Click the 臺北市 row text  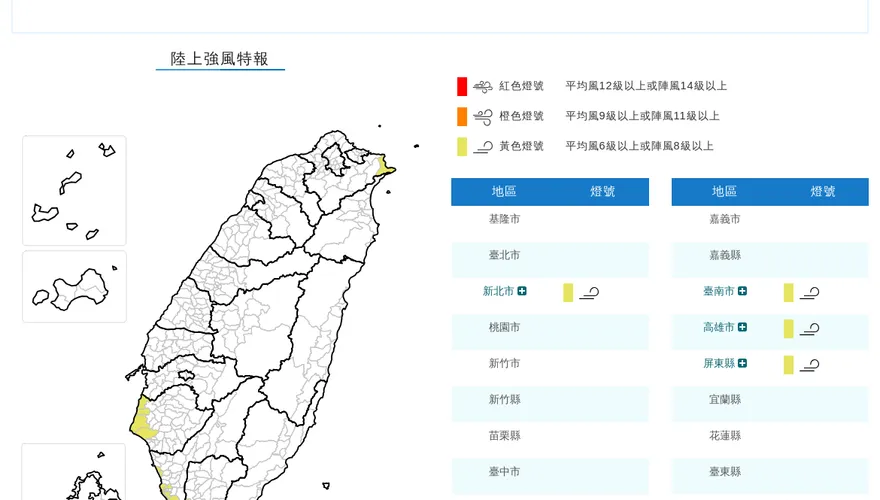[x=505, y=255]
